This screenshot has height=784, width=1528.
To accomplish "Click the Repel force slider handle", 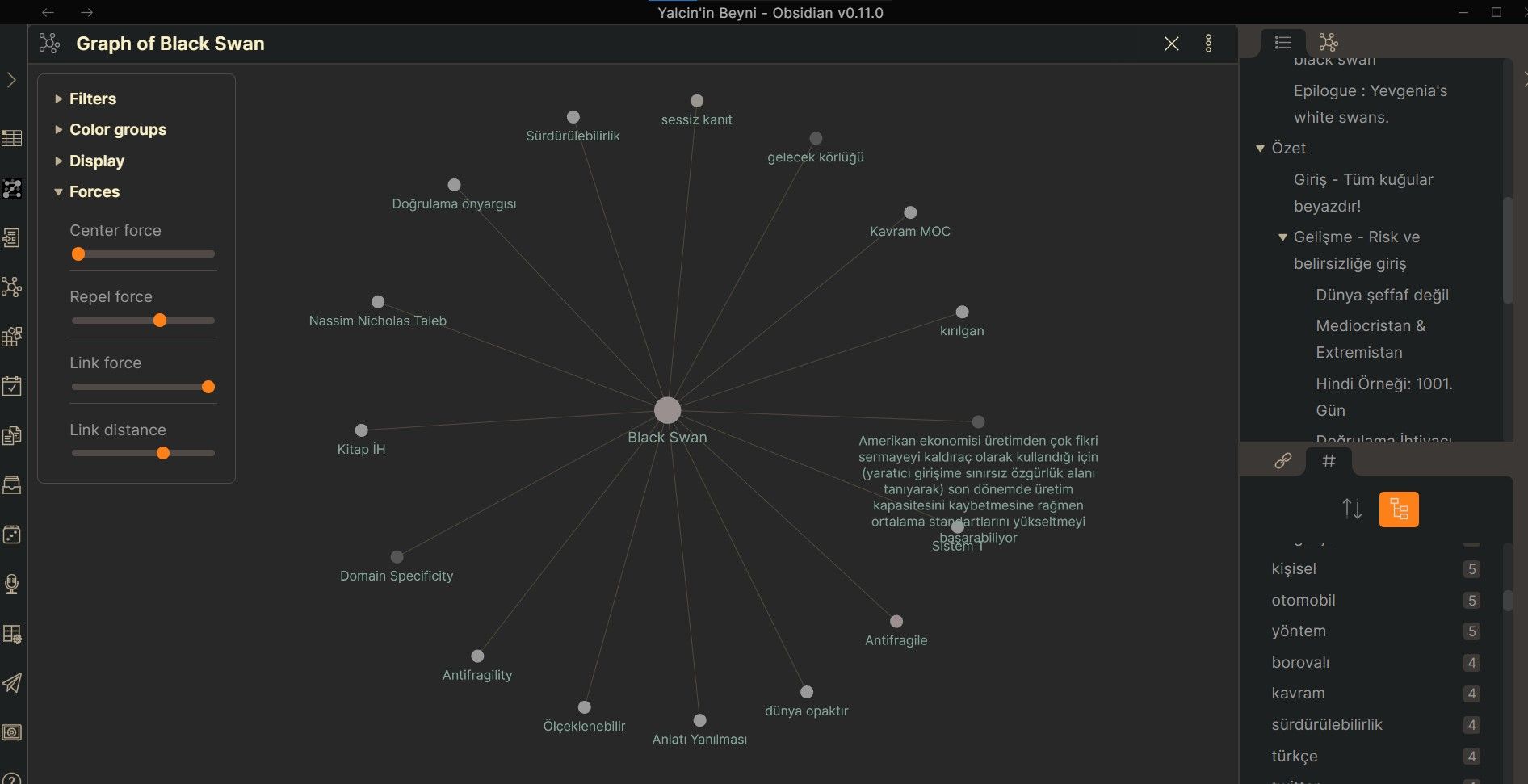I will tap(160, 321).
